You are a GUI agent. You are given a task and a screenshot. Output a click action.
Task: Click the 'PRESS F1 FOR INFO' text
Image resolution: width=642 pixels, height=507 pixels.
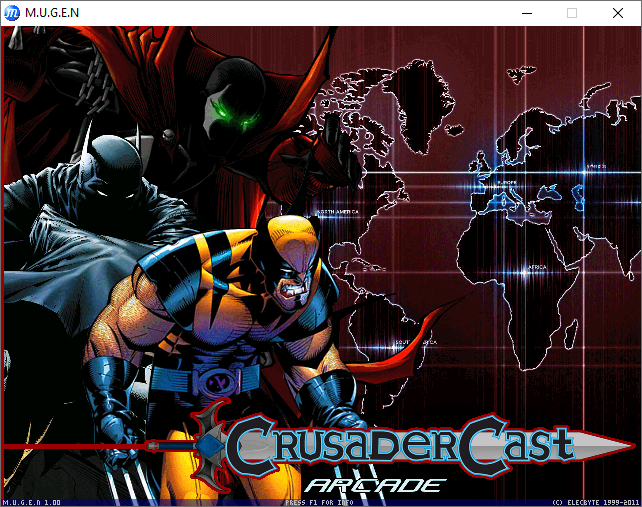click(x=319, y=502)
